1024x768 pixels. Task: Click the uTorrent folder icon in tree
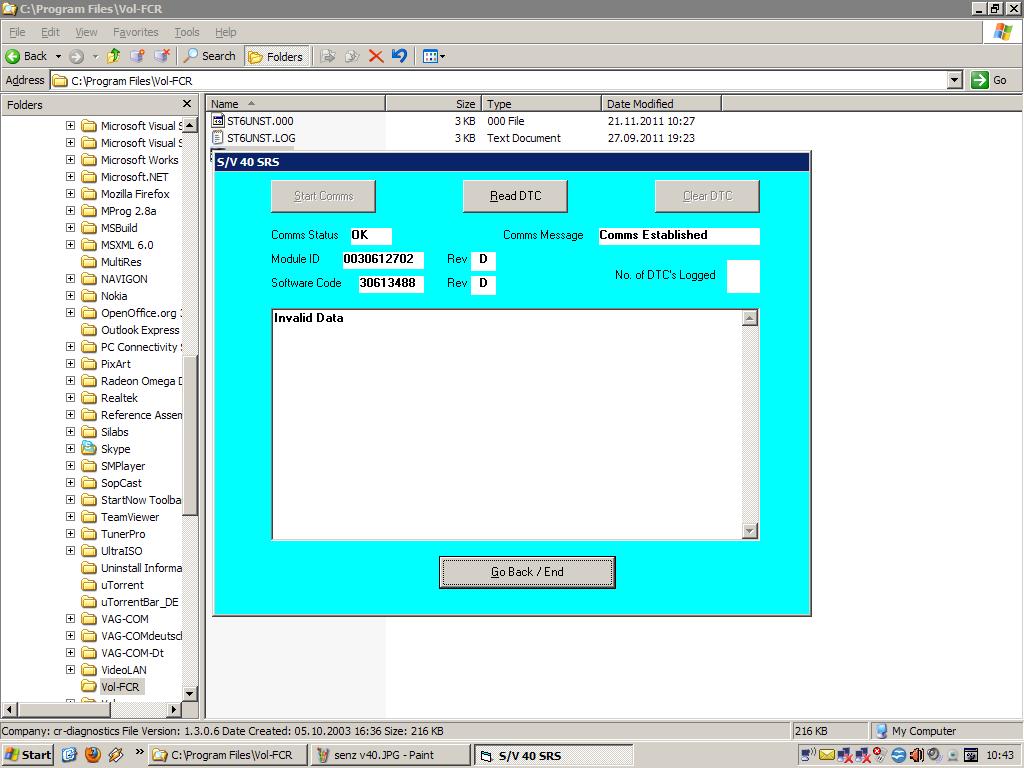click(x=89, y=584)
